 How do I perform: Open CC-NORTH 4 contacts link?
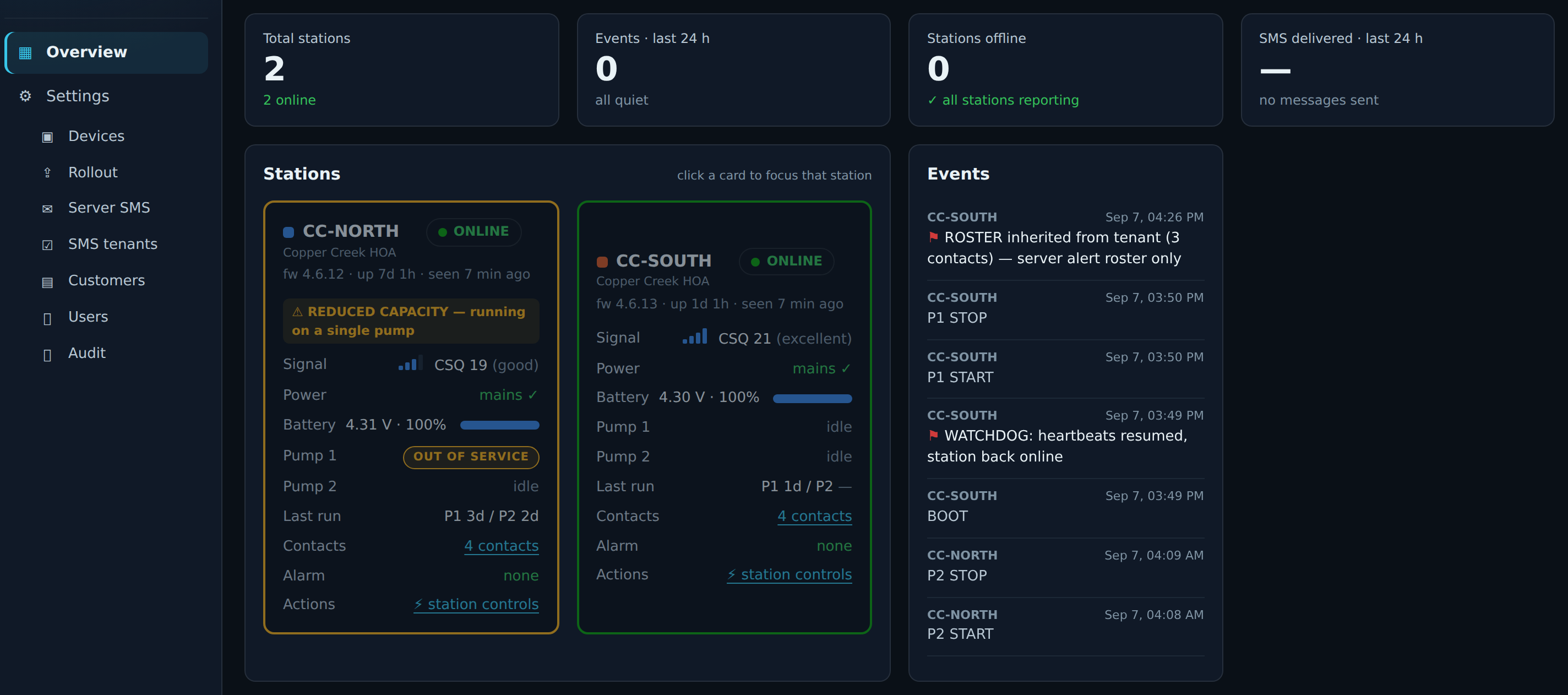tap(502, 546)
